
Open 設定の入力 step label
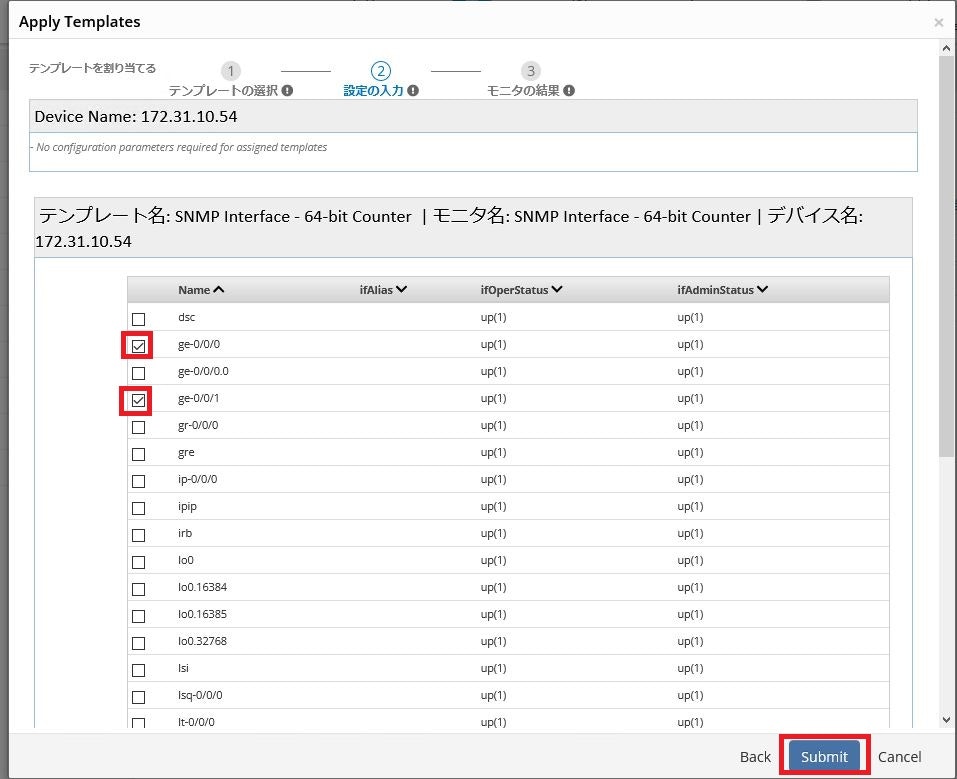pos(374,90)
